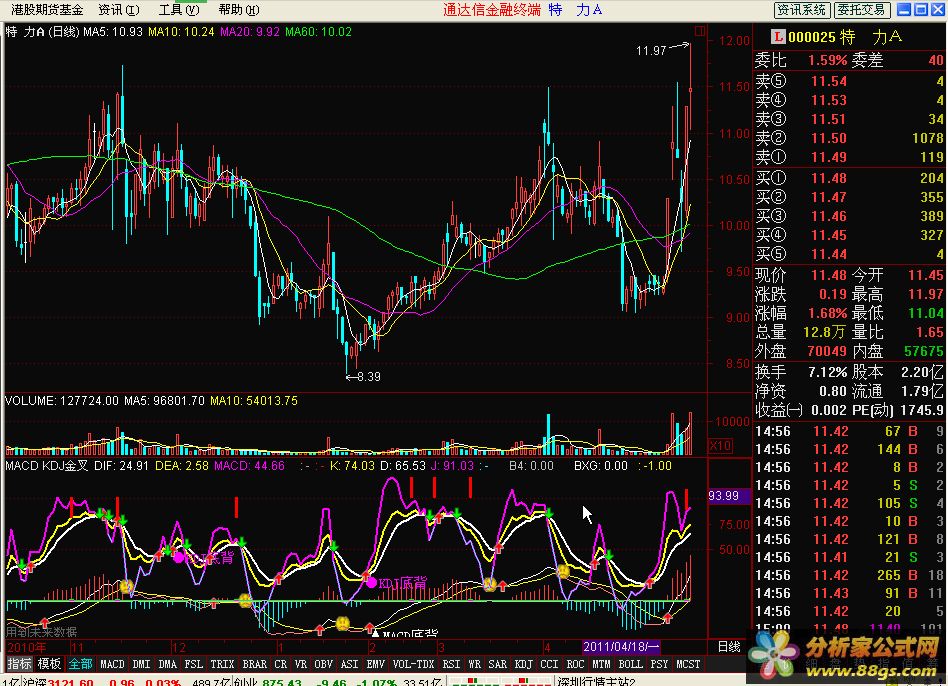Open the 港股期货基金 menu
Image resolution: width=948 pixels, height=686 pixels.
[46, 10]
